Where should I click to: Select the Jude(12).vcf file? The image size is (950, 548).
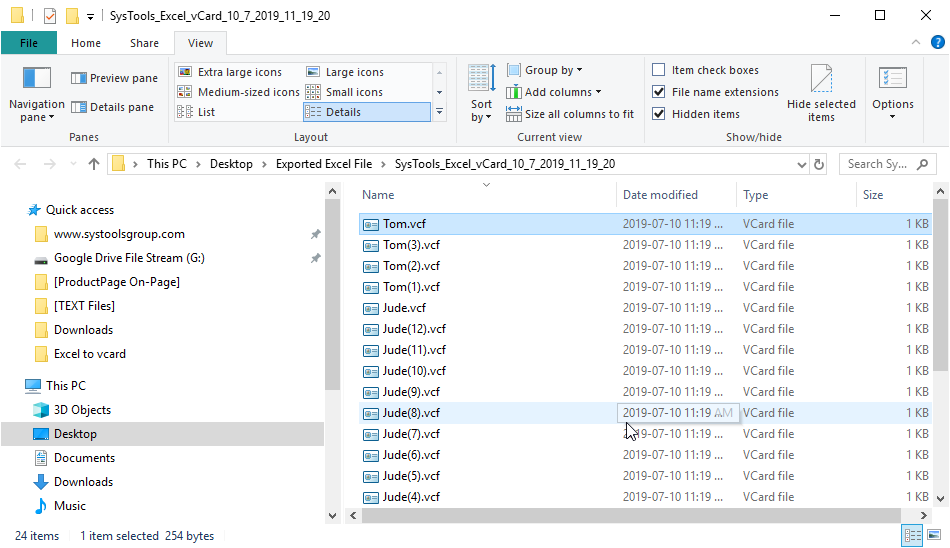[645, 329]
